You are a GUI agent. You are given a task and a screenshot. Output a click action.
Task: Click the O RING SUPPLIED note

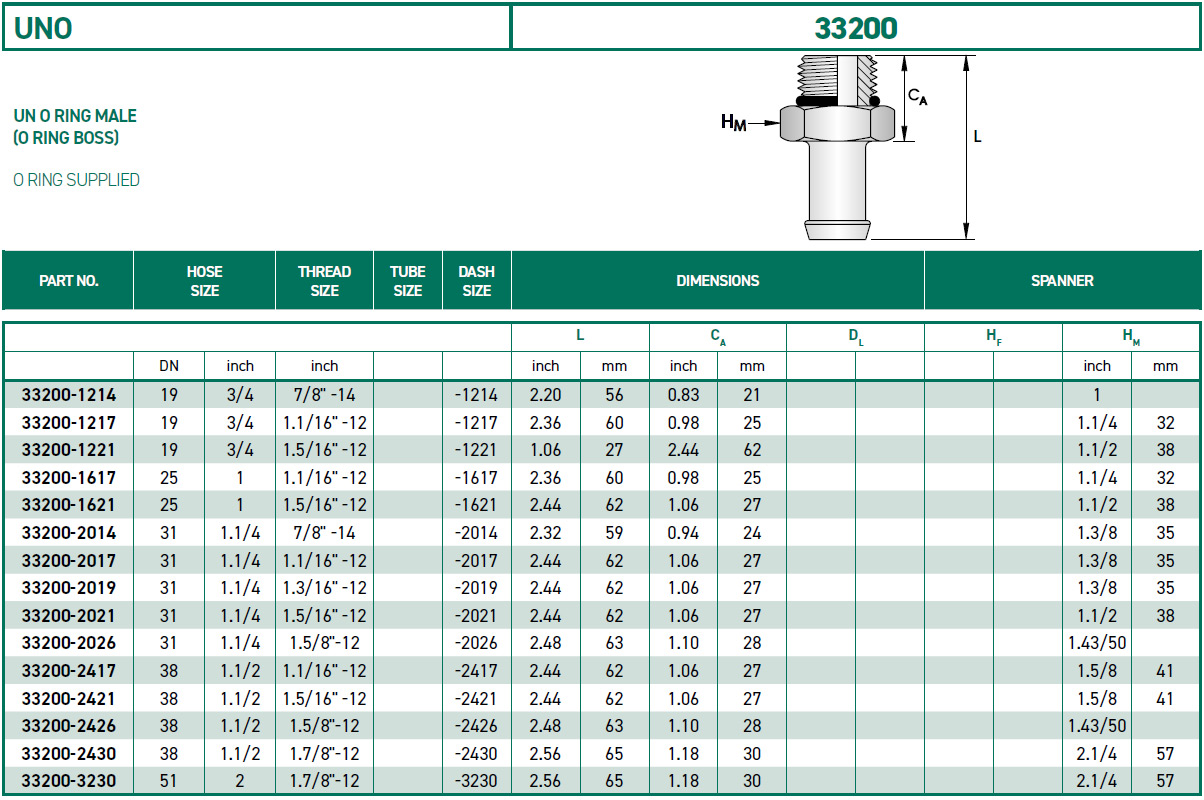pyautogui.click(x=76, y=180)
